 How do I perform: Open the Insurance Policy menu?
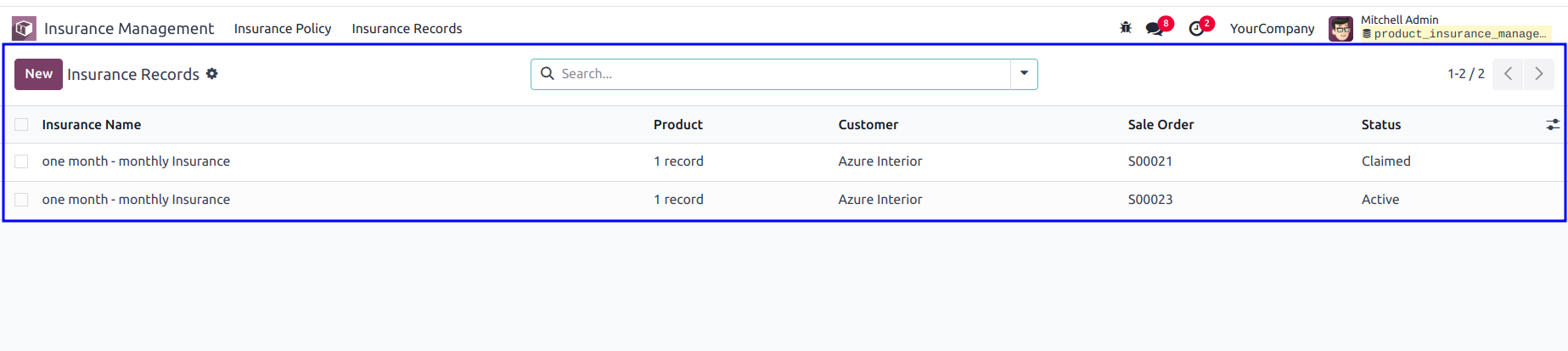click(283, 29)
